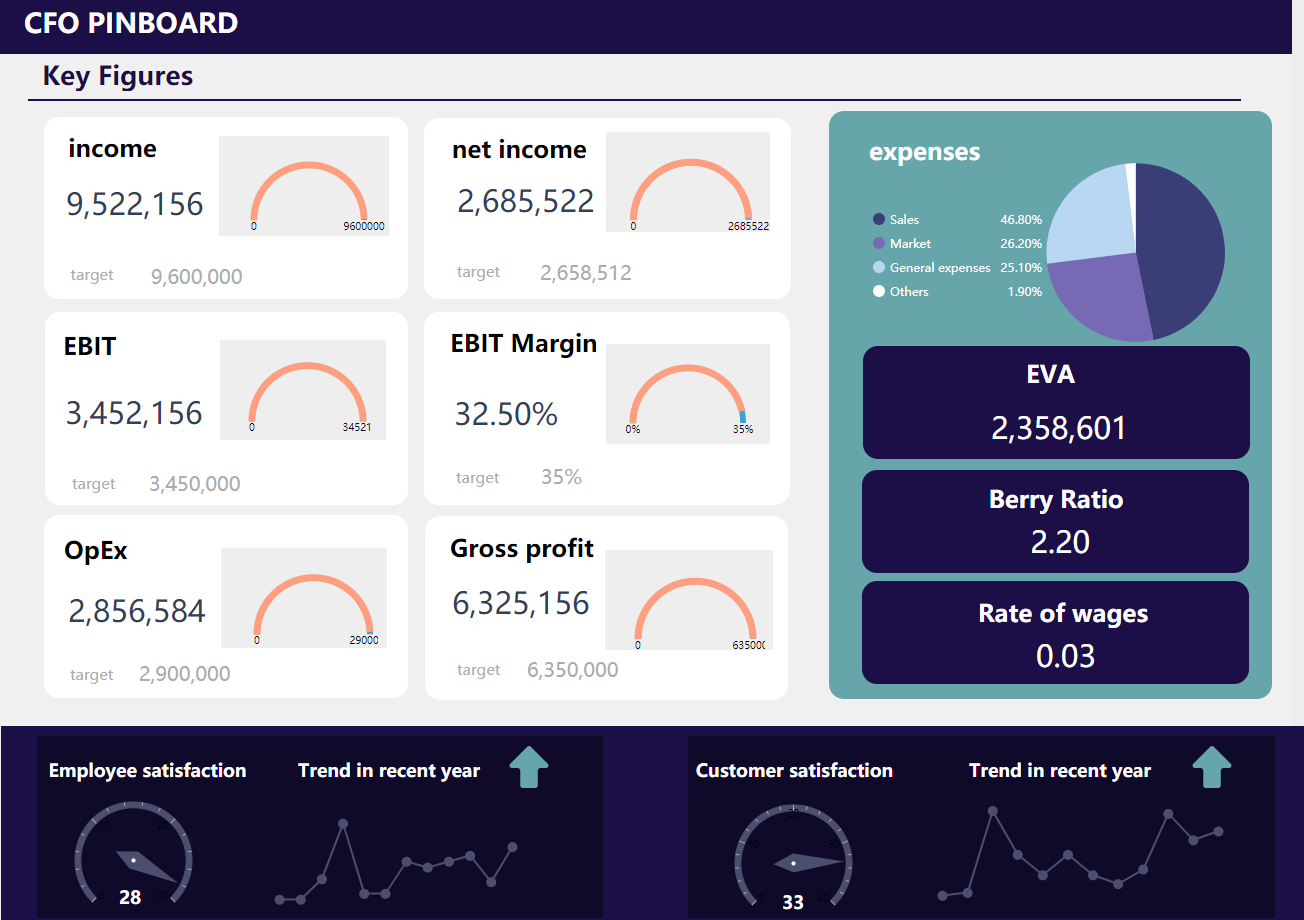Click the OpEx target 2,900,000
The width and height of the screenshot is (1304, 920).
pyautogui.click(x=185, y=674)
